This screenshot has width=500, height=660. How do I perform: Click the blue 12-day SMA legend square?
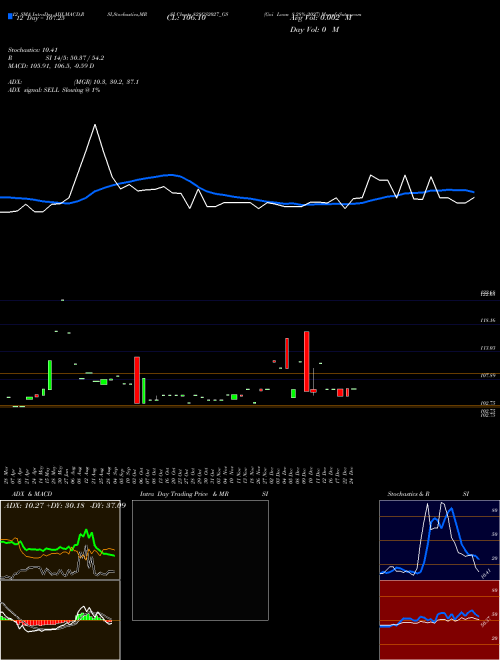[x=10, y=17]
